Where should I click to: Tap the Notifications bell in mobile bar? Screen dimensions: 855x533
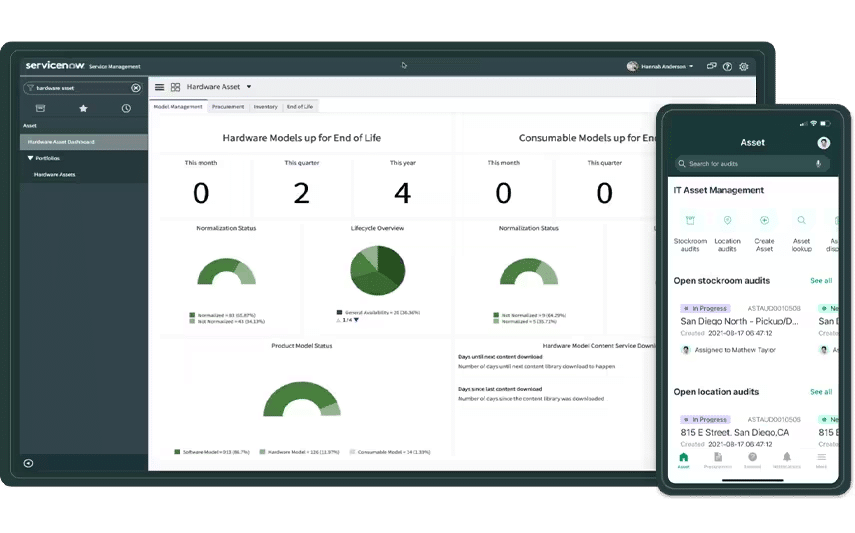coord(786,460)
